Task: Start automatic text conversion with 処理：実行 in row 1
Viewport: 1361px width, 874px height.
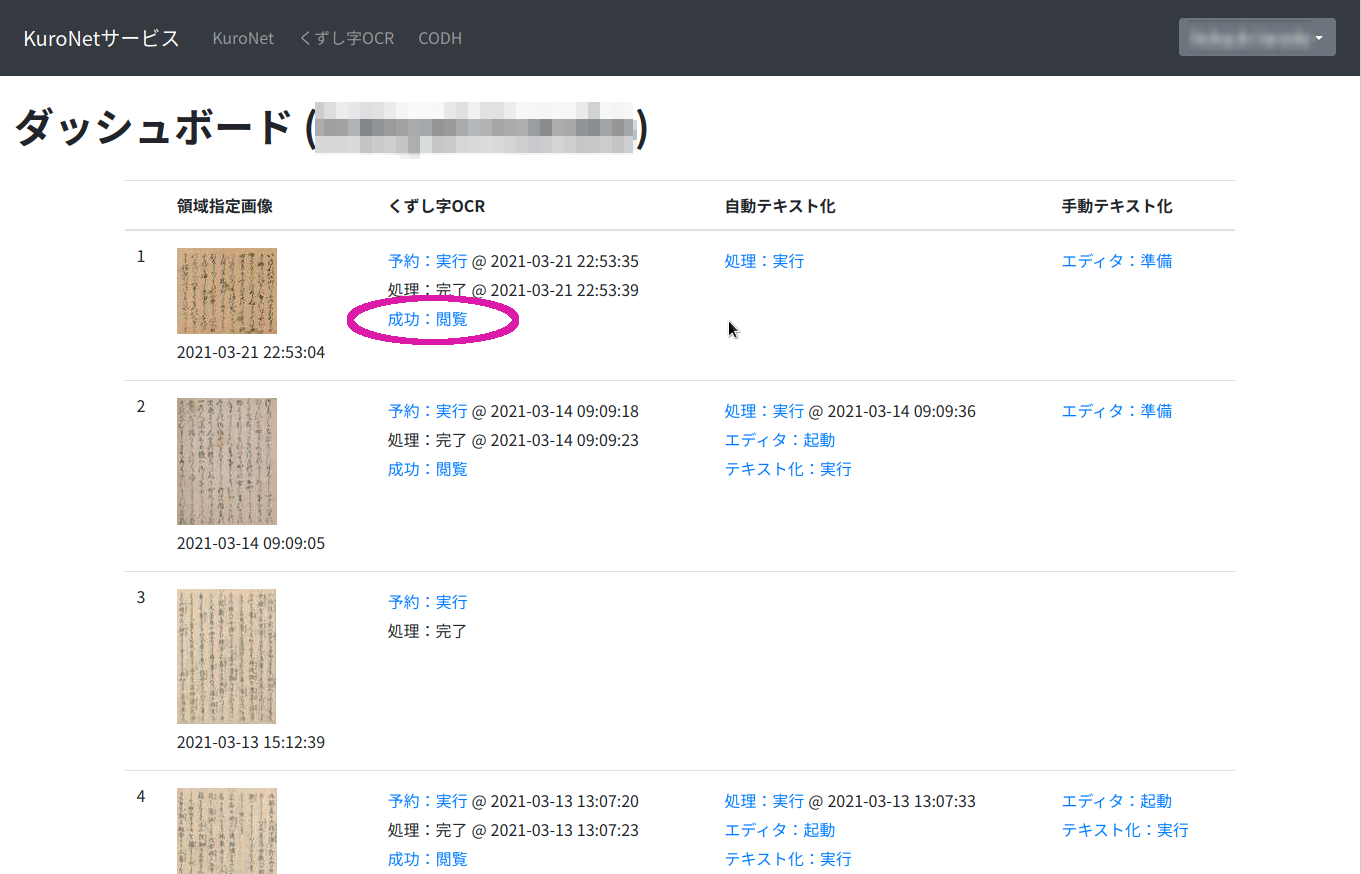Action: pos(763,260)
